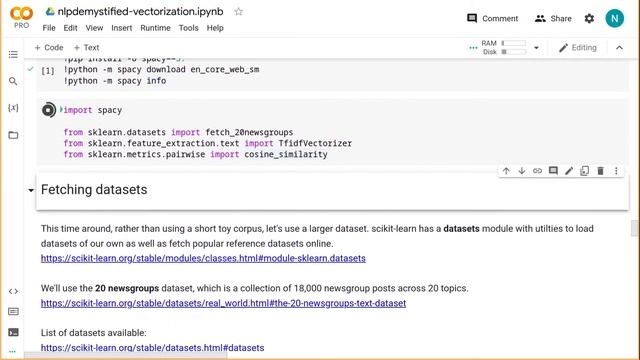The width and height of the screenshot is (640, 360).
Task: Open the Runtime menu
Action: [156, 28]
